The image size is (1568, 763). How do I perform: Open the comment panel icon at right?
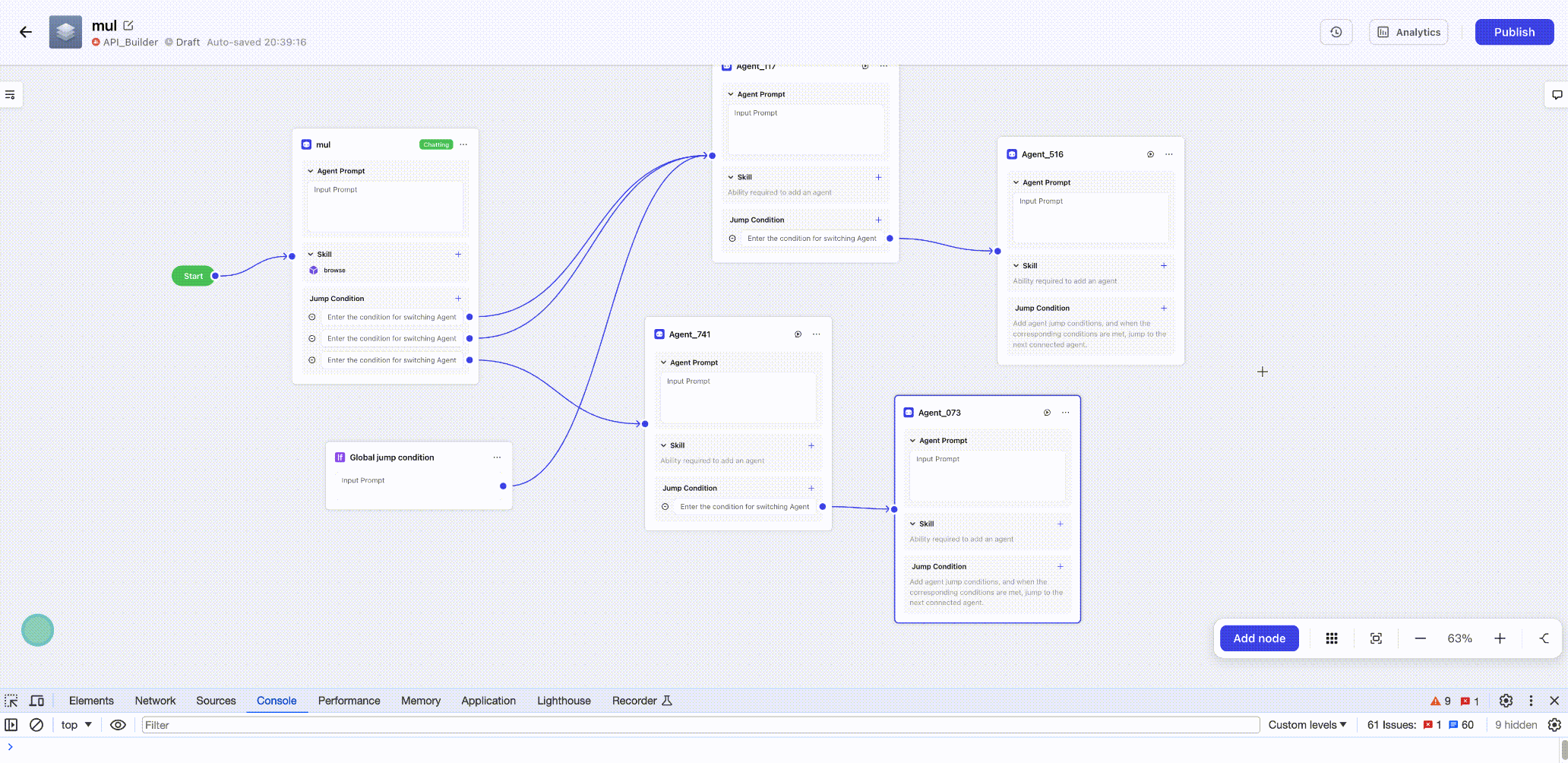(1557, 95)
